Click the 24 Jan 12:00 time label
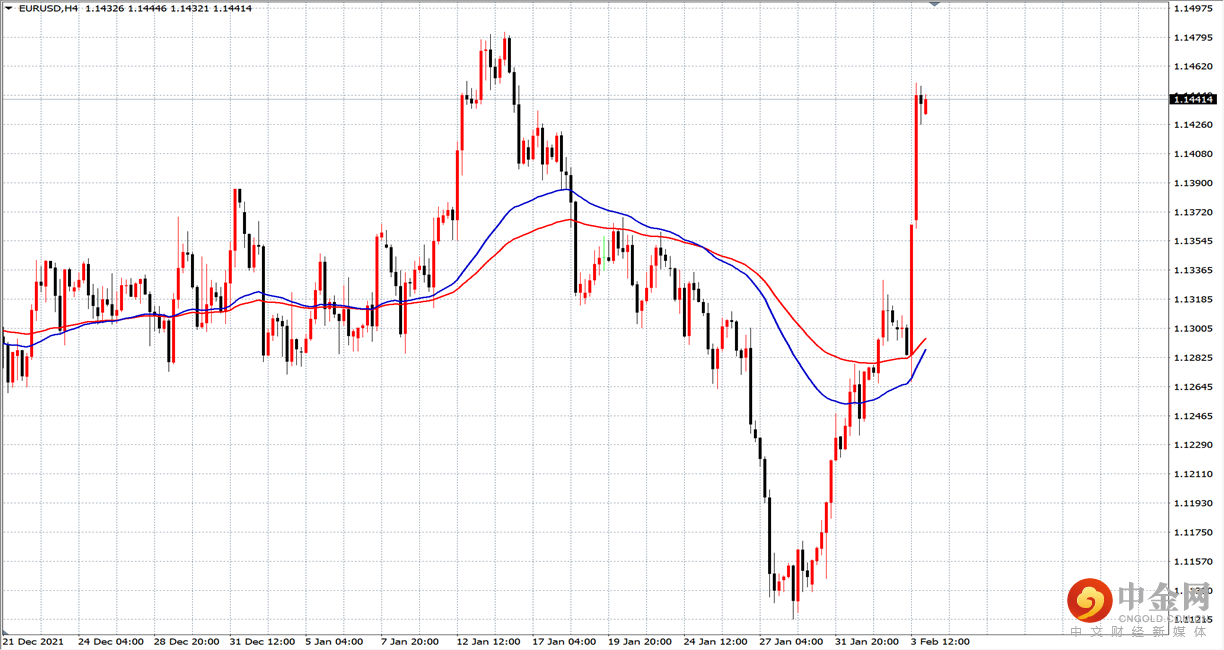Image resolution: width=1224 pixels, height=650 pixels. [x=716, y=641]
